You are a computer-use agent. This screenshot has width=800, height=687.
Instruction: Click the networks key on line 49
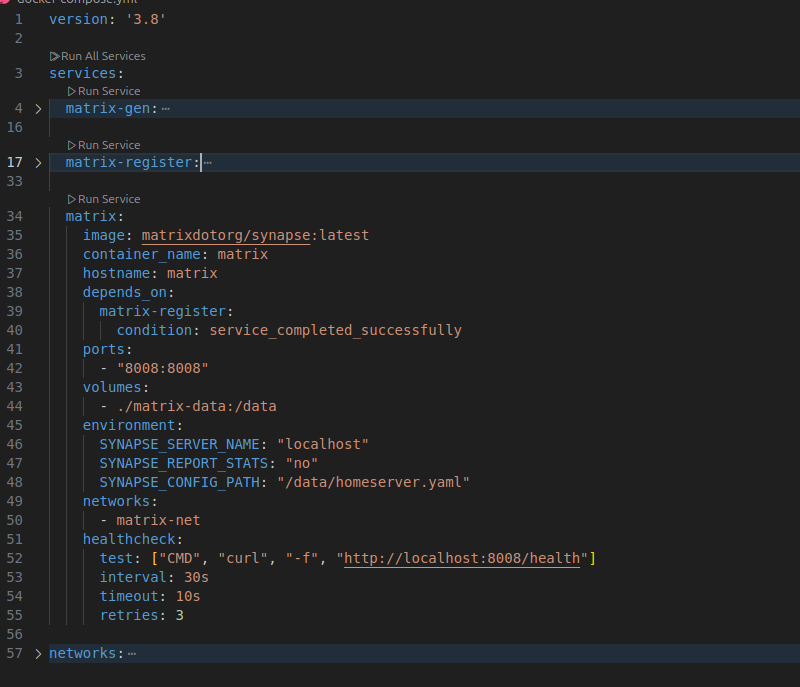[116, 501]
